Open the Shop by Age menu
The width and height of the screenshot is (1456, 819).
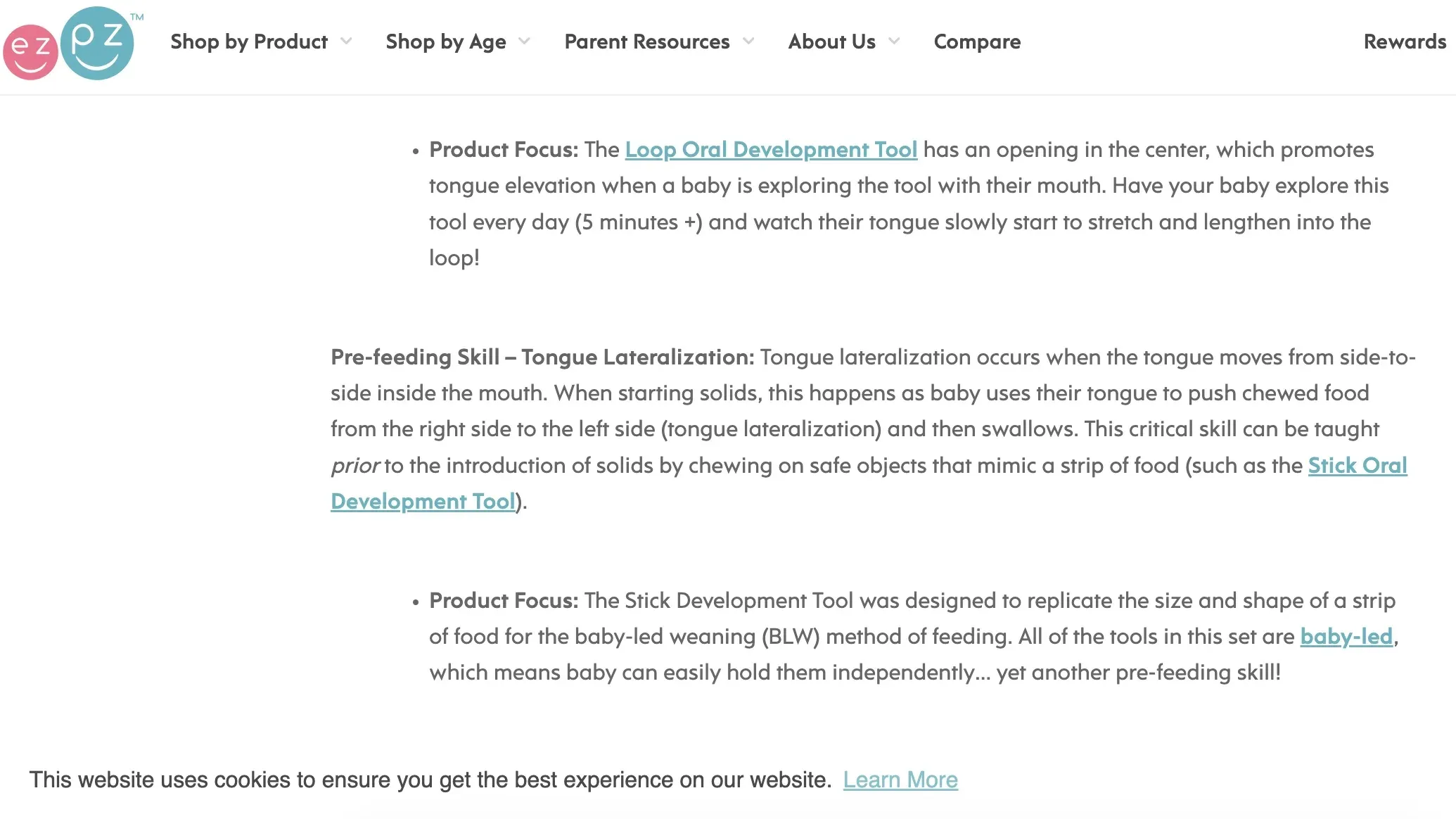[445, 42]
